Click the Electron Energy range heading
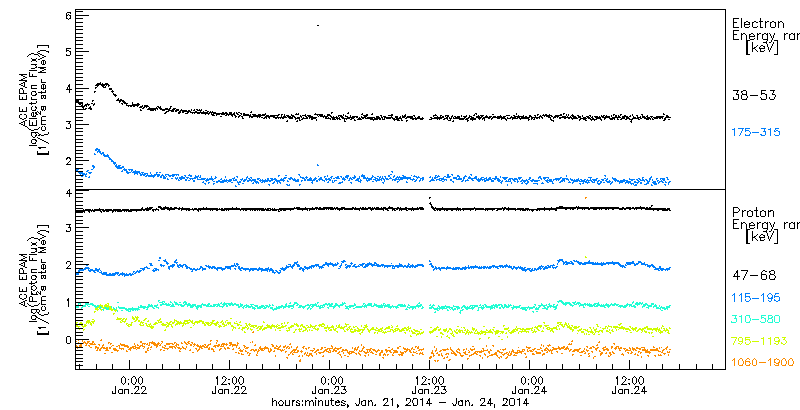This screenshot has height=410, width=800. click(765, 36)
